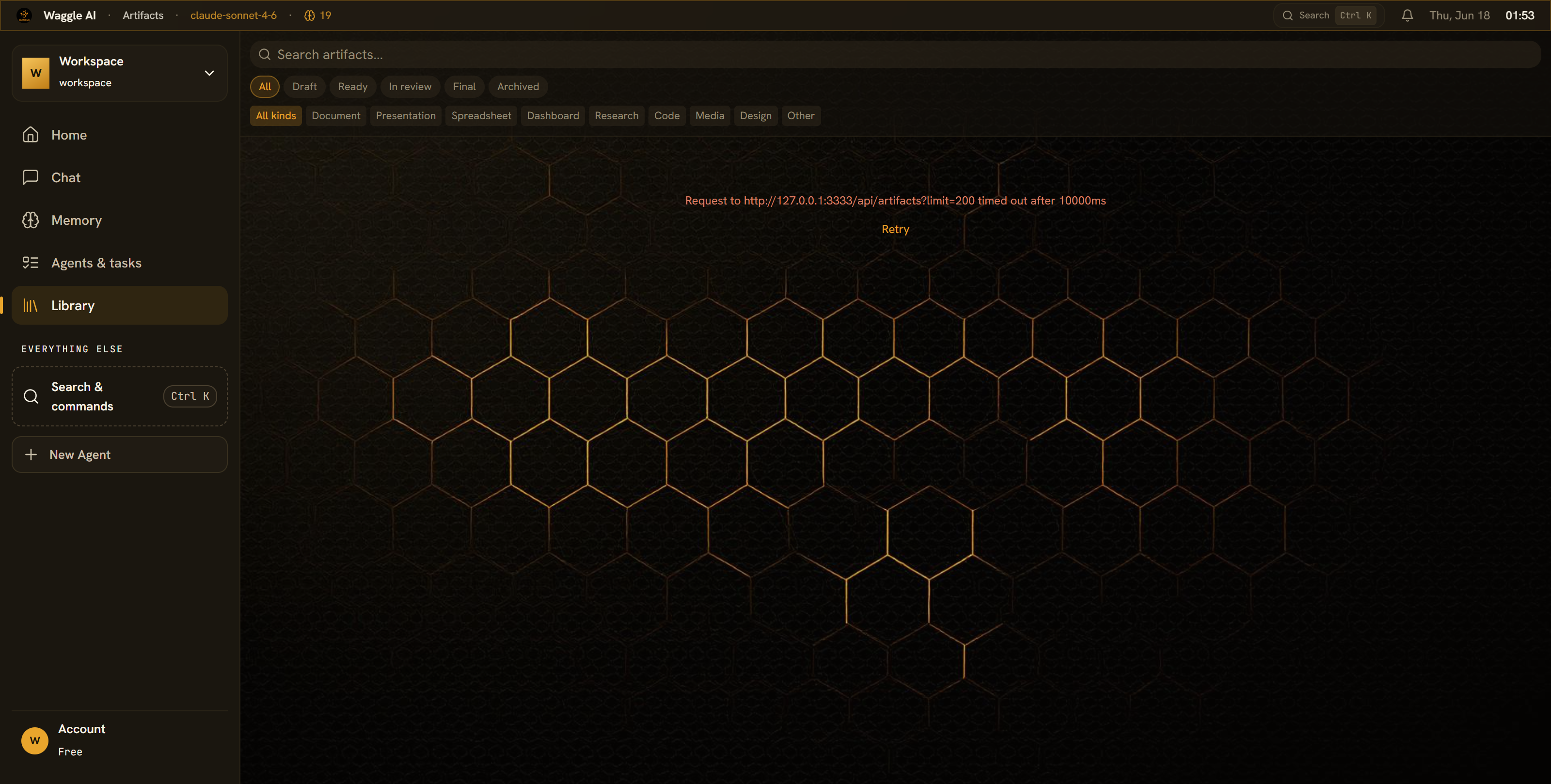Open the top bar Search Ctrl K box
The width and height of the screenshot is (1551, 784).
[1328, 16]
